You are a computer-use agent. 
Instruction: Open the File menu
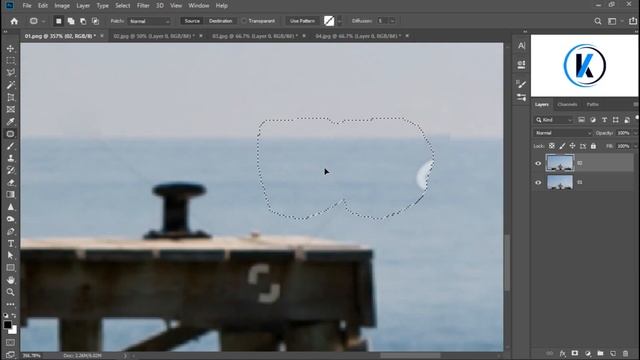[x=27, y=6]
